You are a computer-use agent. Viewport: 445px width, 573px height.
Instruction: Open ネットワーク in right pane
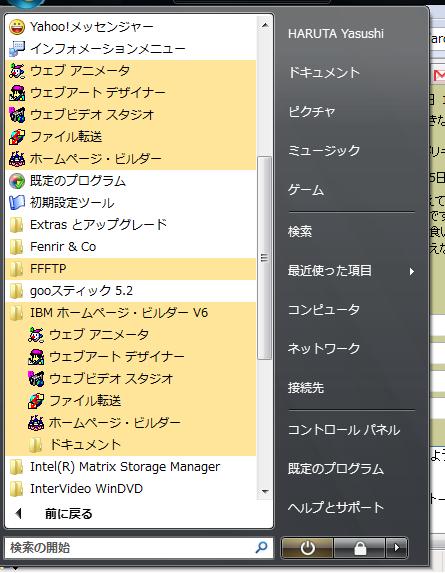324,348
